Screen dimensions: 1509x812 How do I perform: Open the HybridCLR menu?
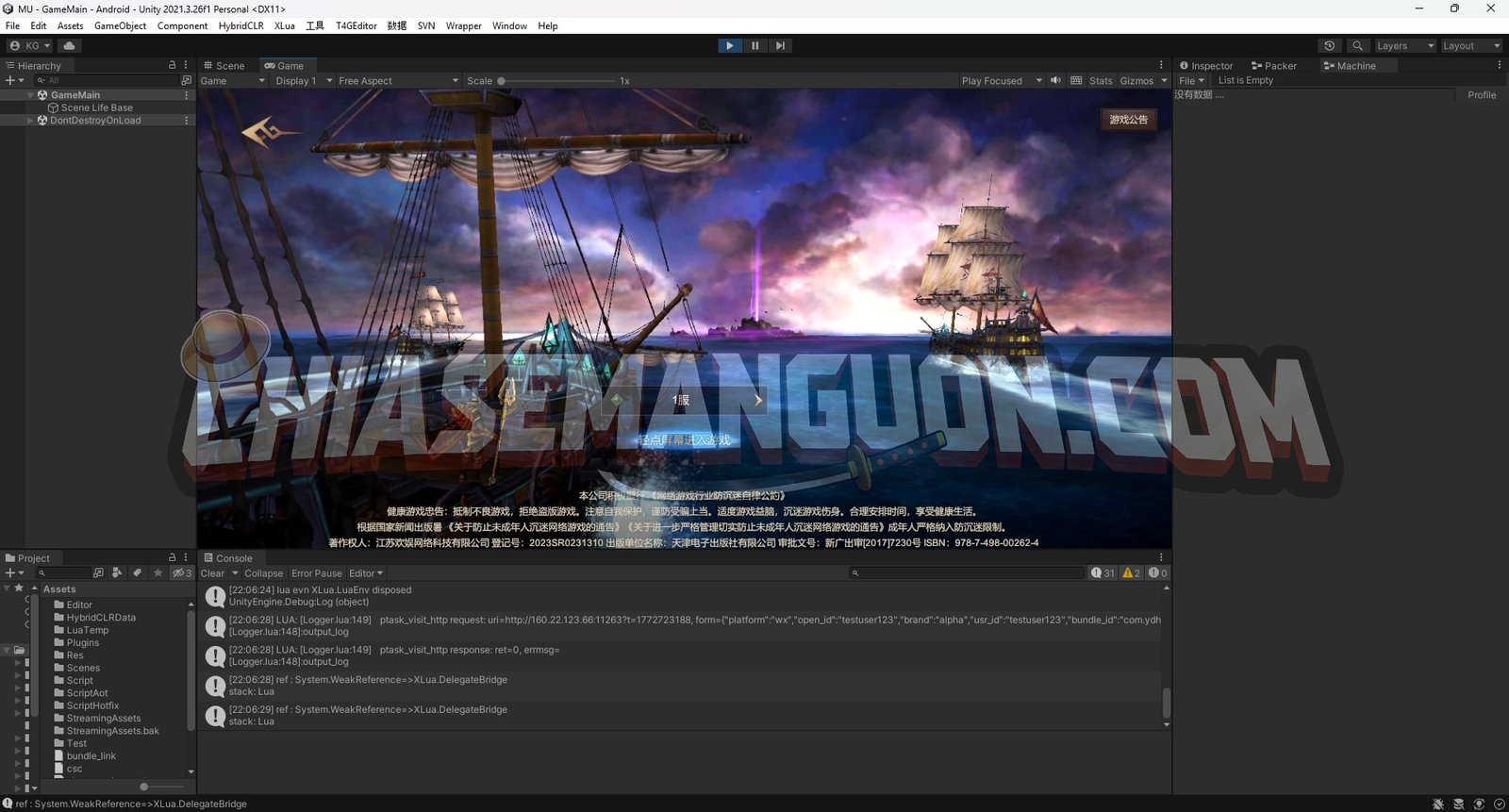[240, 25]
